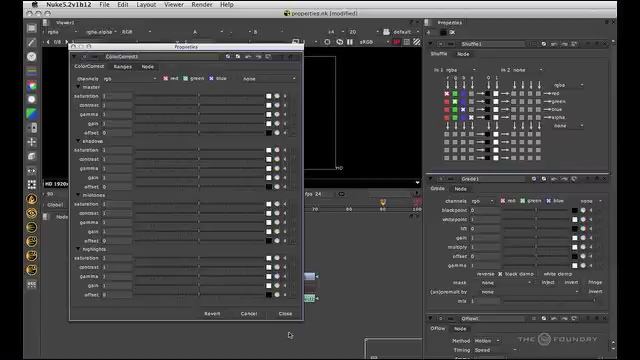Open the Viewer menu in menu bar
This screenshot has width=640, height=360.
click(174, 4)
